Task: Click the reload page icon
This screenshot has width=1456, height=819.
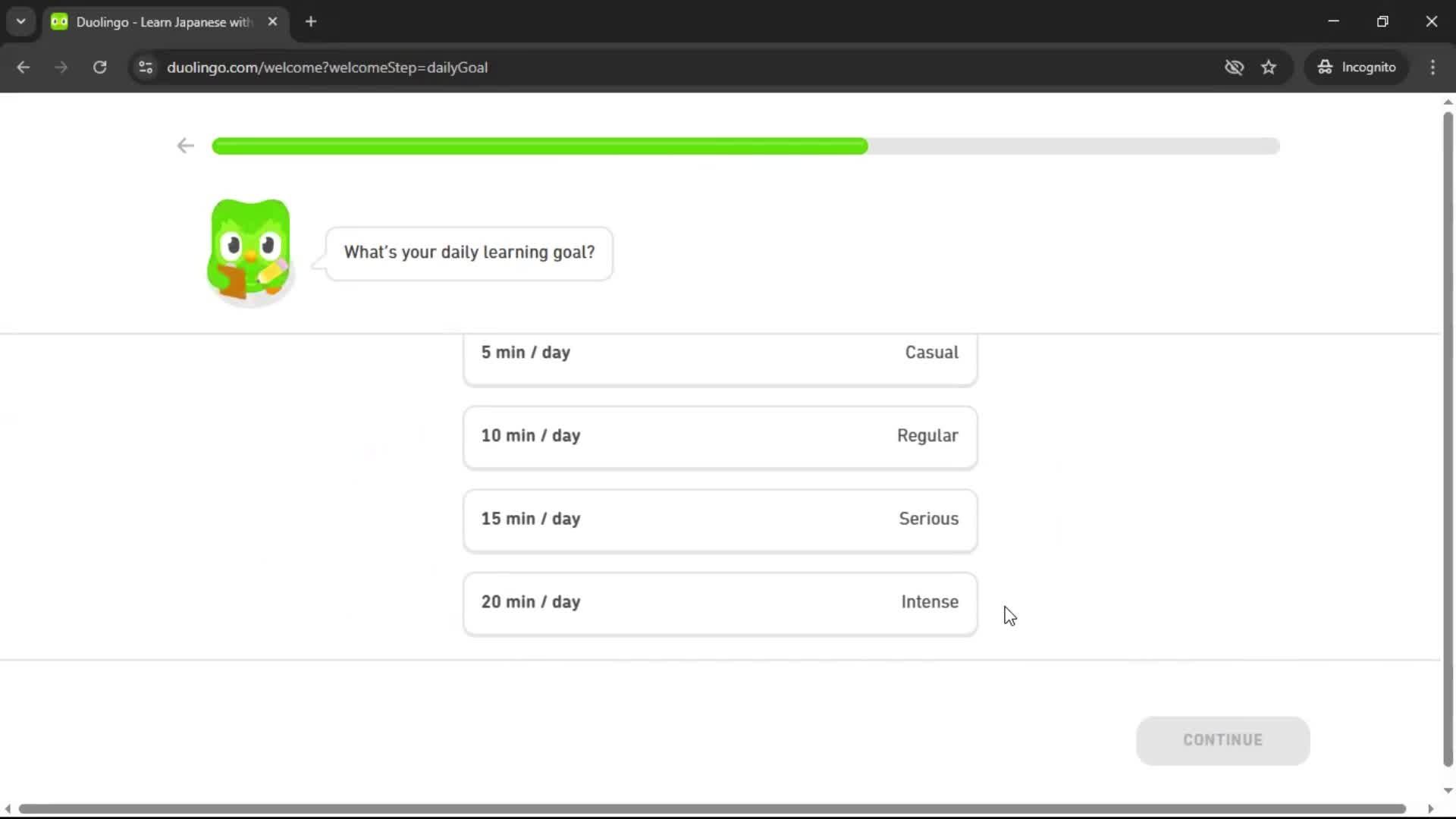Action: point(99,67)
